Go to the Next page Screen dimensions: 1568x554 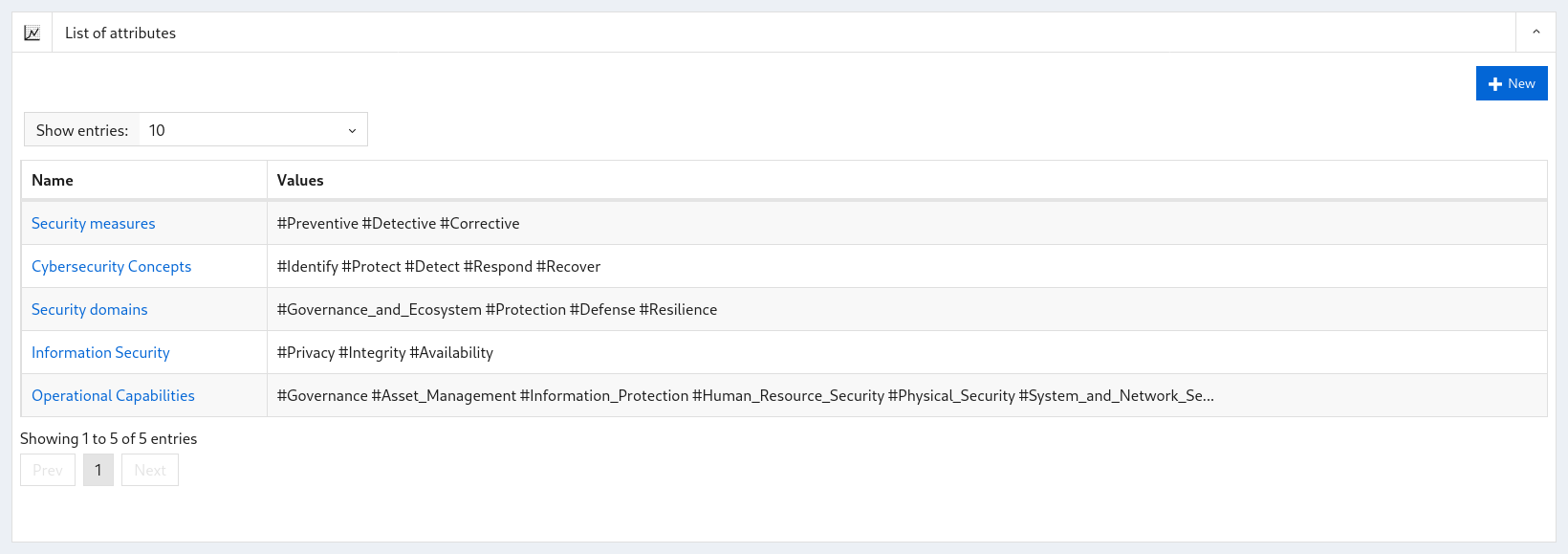click(x=150, y=470)
